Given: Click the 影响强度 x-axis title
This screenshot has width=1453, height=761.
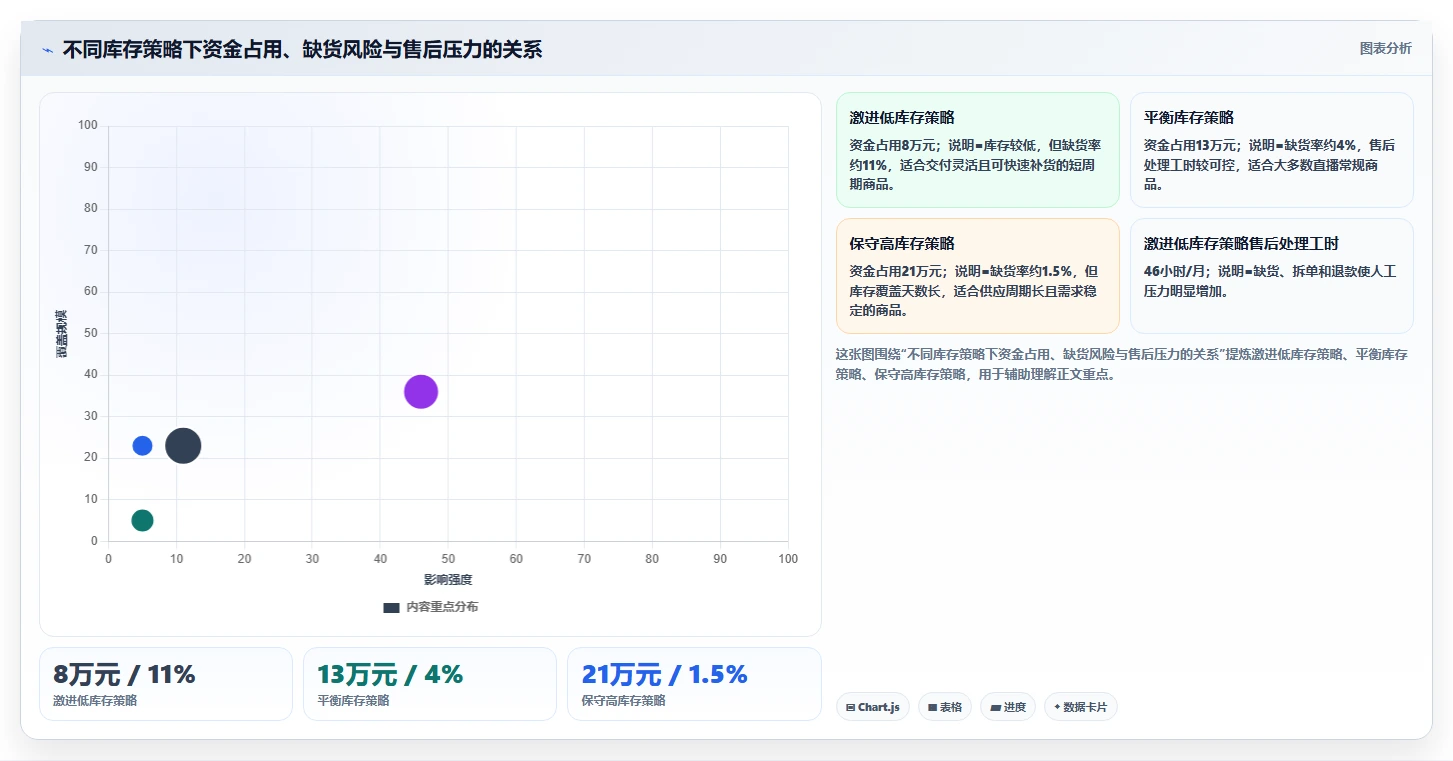Looking at the screenshot, I should point(448,580).
